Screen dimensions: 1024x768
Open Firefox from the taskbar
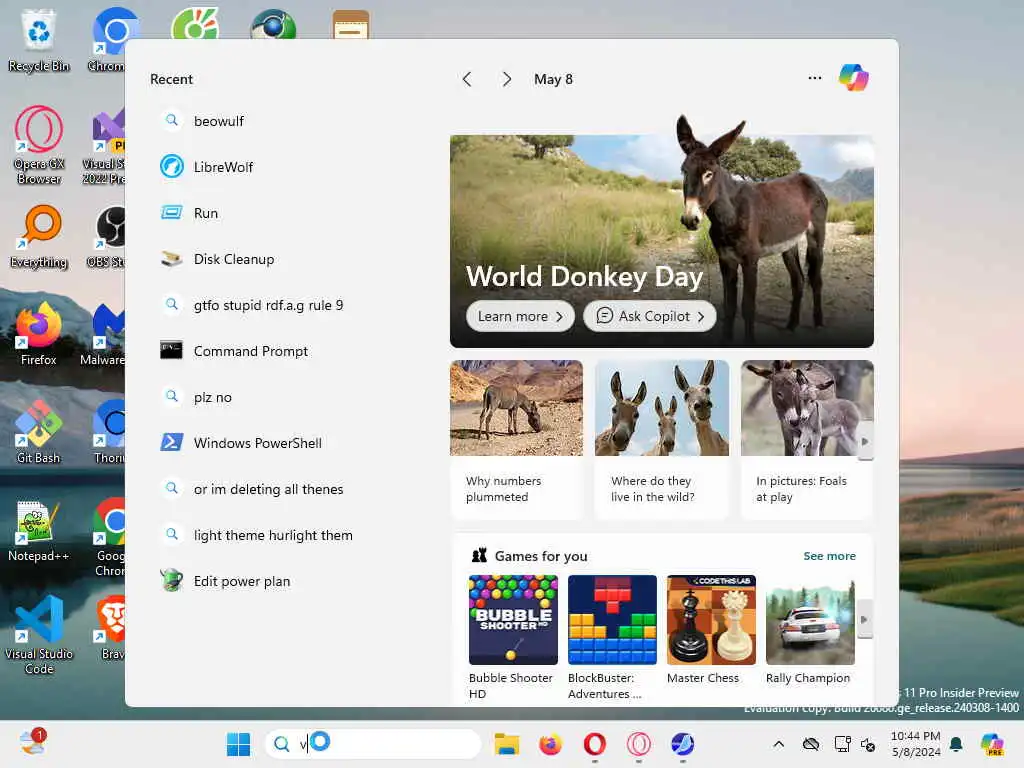coord(551,744)
